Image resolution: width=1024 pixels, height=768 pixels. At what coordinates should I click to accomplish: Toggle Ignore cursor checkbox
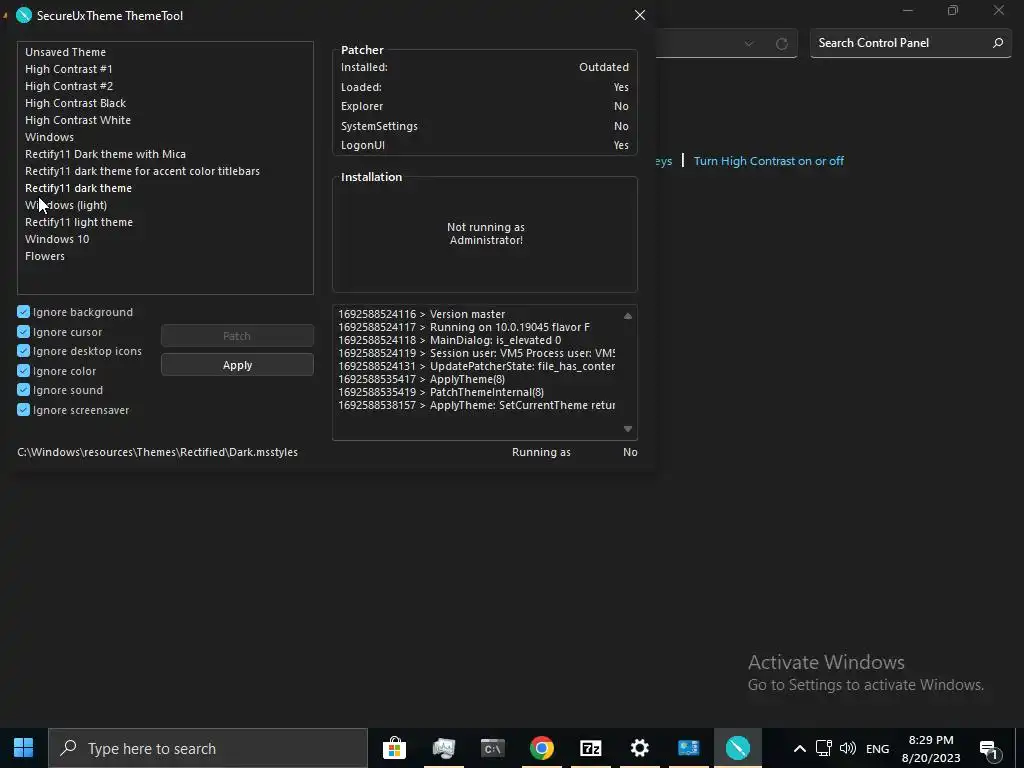point(24,332)
